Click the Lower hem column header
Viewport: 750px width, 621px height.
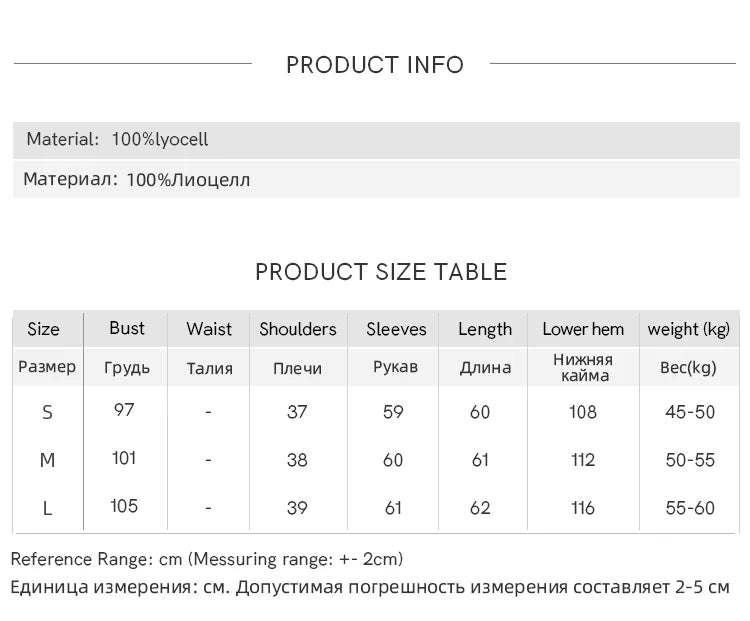[583, 329]
